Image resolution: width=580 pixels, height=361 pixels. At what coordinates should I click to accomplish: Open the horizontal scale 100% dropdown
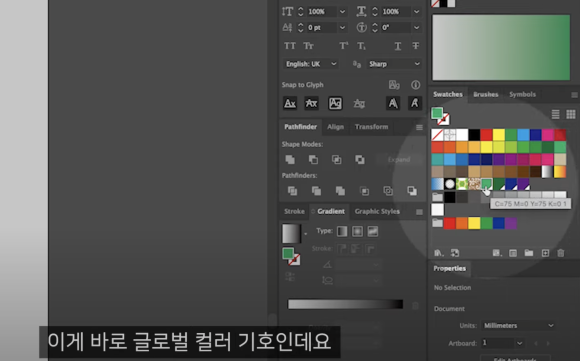(x=417, y=12)
